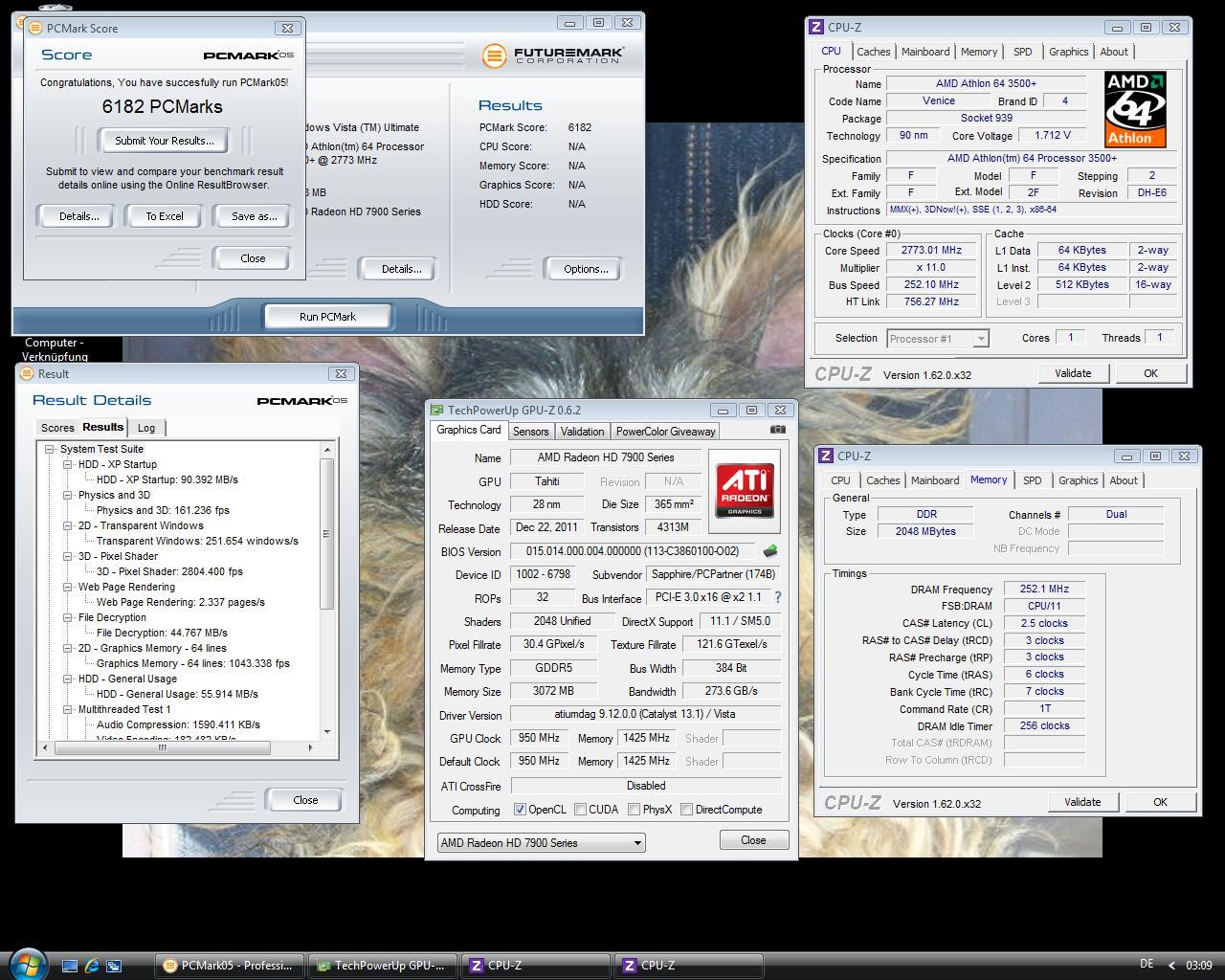Toggle the PhysX checkbox
Viewport: 1225px width, 980px height.
tap(634, 810)
